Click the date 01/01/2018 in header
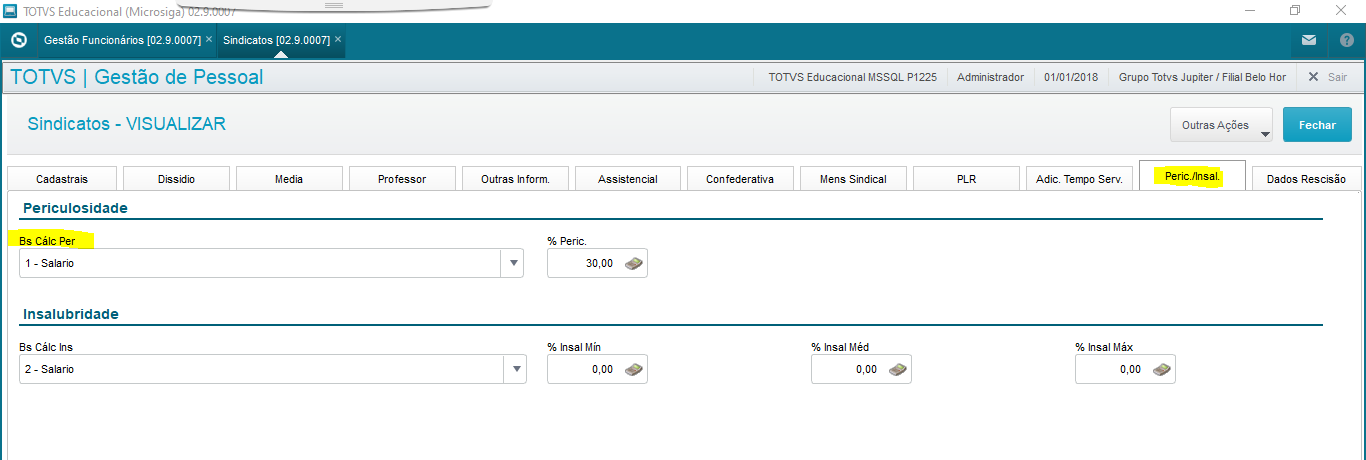Viewport: 1366px width, 460px height. click(x=1071, y=77)
